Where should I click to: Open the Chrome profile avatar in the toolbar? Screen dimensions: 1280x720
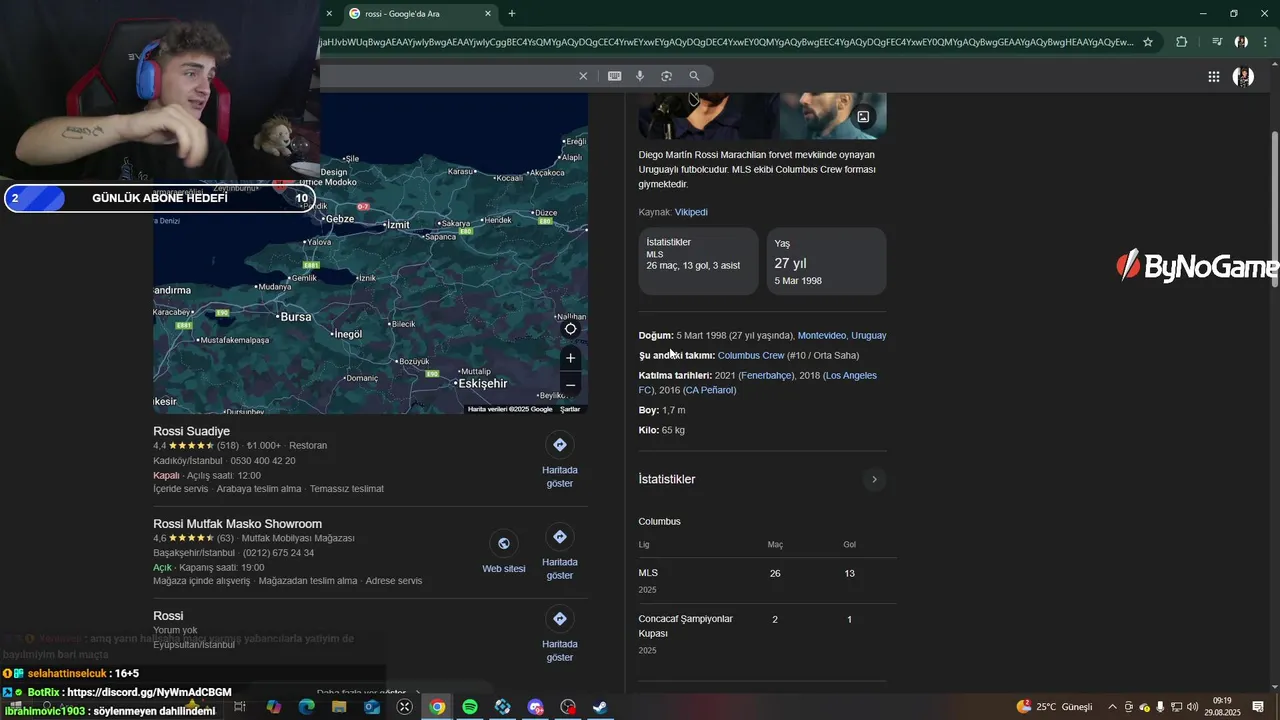point(1241,42)
